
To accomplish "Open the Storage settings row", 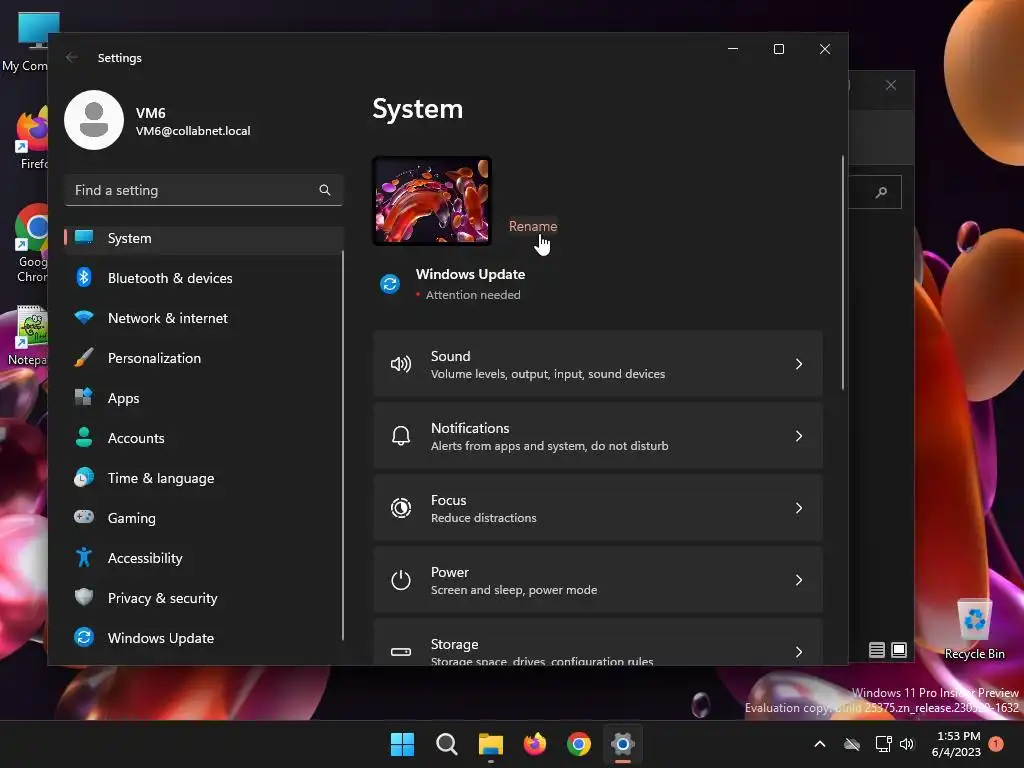I will point(598,643).
